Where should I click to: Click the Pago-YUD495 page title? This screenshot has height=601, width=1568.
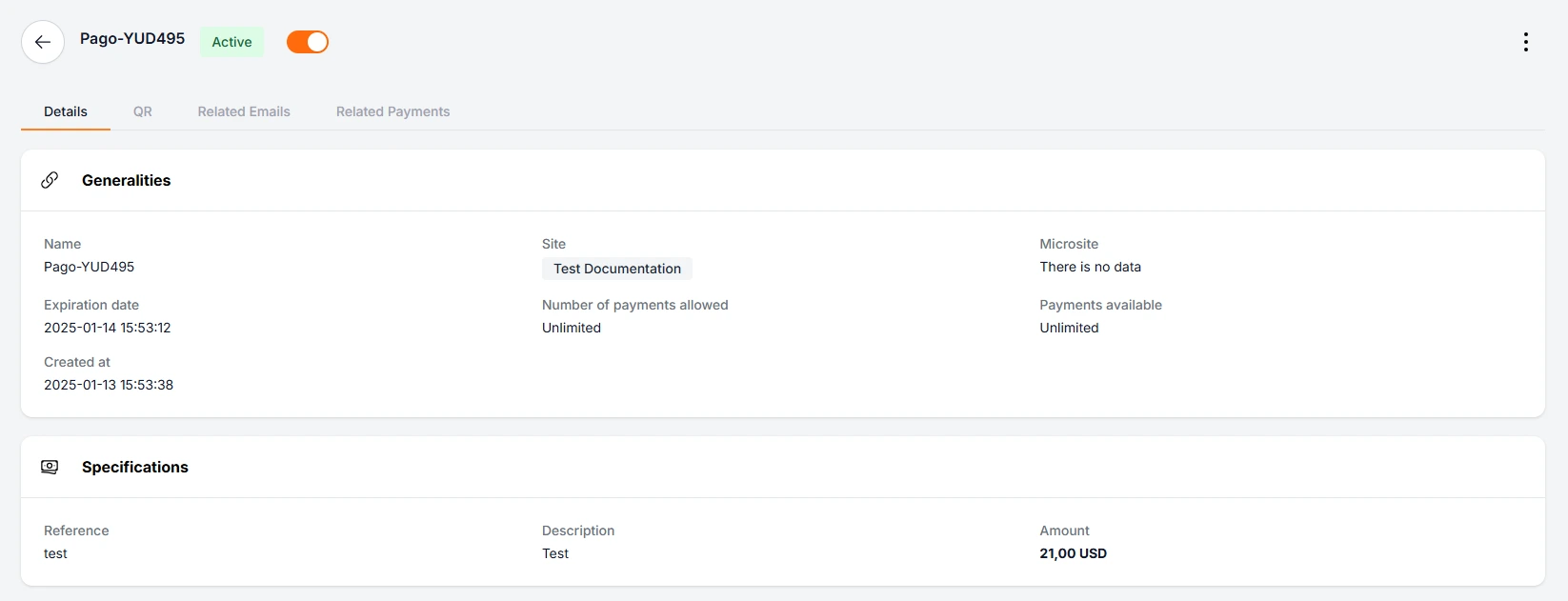pyautogui.click(x=132, y=38)
